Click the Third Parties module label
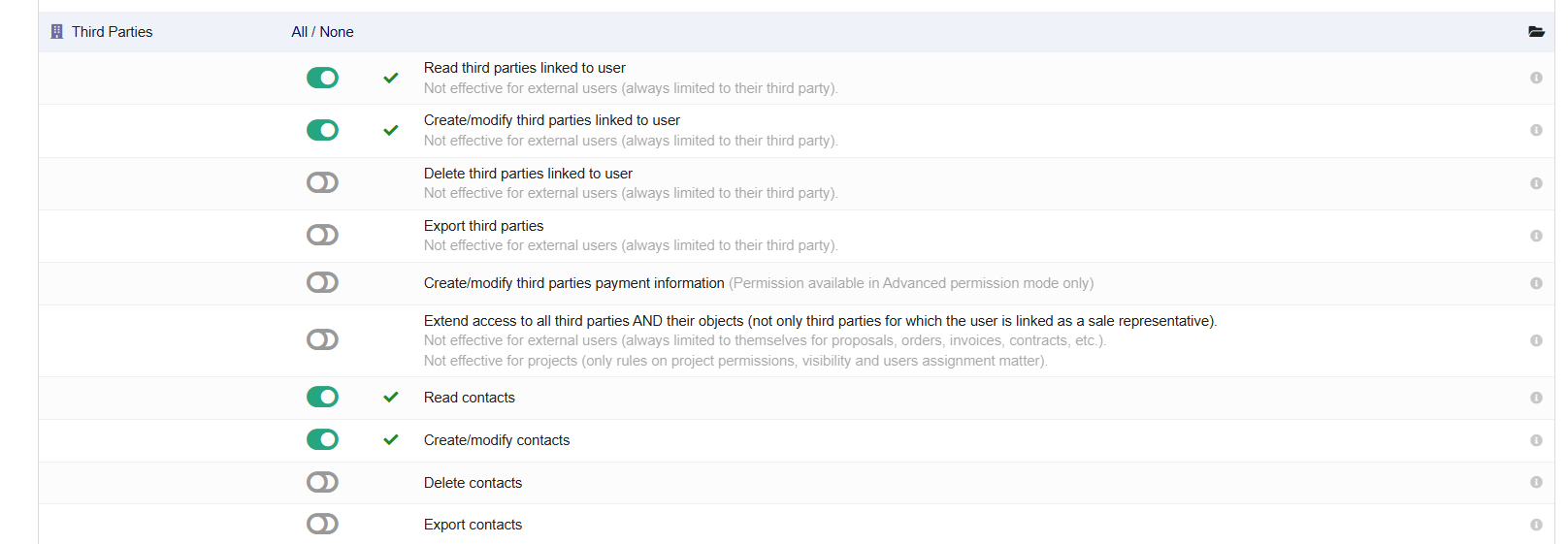The image size is (1568, 544). point(112,32)
